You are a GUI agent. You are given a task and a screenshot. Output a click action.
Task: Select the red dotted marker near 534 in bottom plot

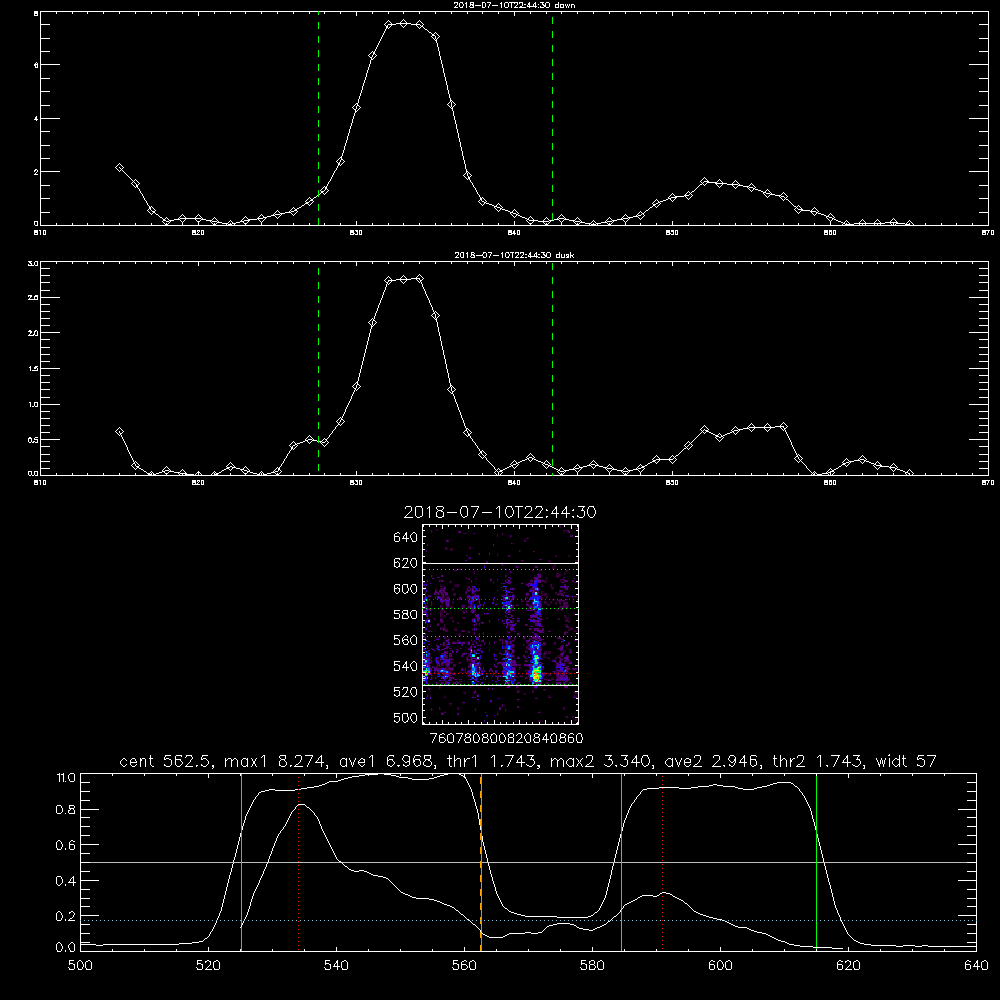coord(298,862)
